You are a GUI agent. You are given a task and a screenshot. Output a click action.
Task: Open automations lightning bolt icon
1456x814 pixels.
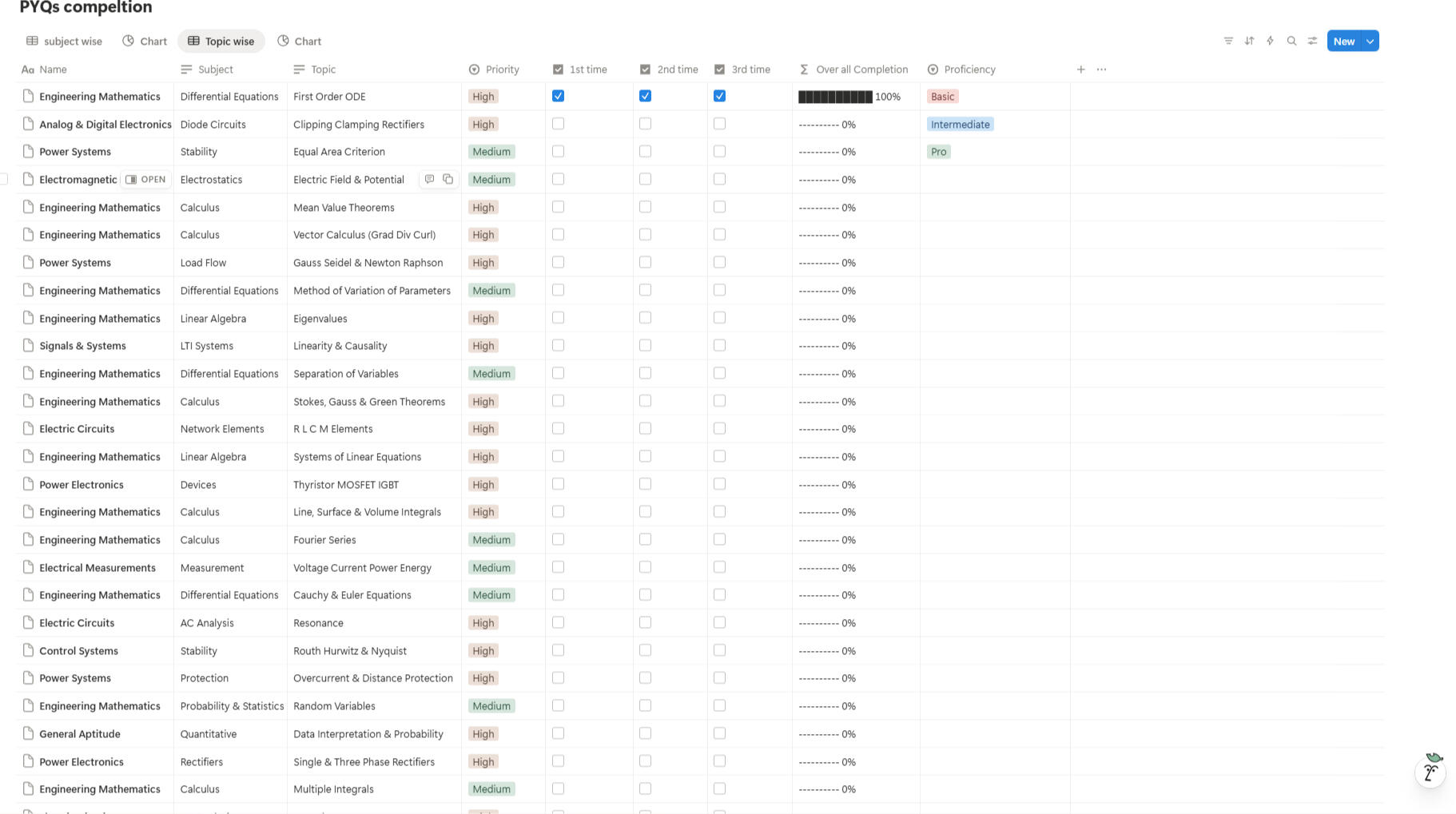pyautogui.click(x=1270, y=41)
